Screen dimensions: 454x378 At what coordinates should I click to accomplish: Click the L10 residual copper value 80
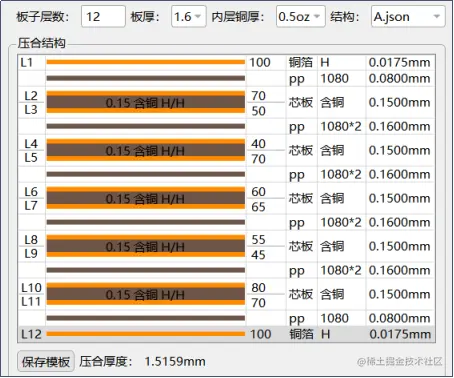point(259,288)
